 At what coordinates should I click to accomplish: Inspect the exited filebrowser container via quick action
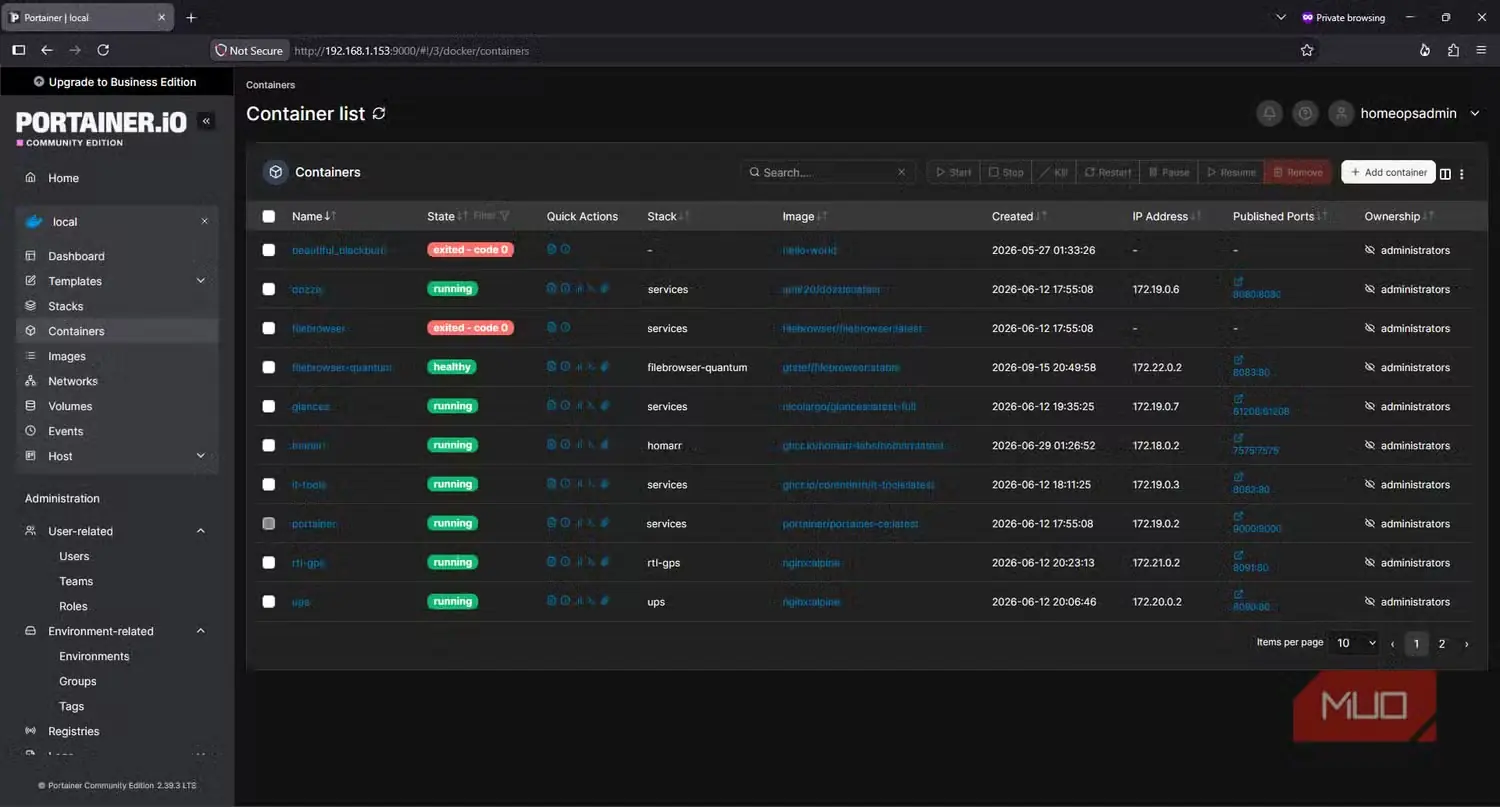pos(565,327)
